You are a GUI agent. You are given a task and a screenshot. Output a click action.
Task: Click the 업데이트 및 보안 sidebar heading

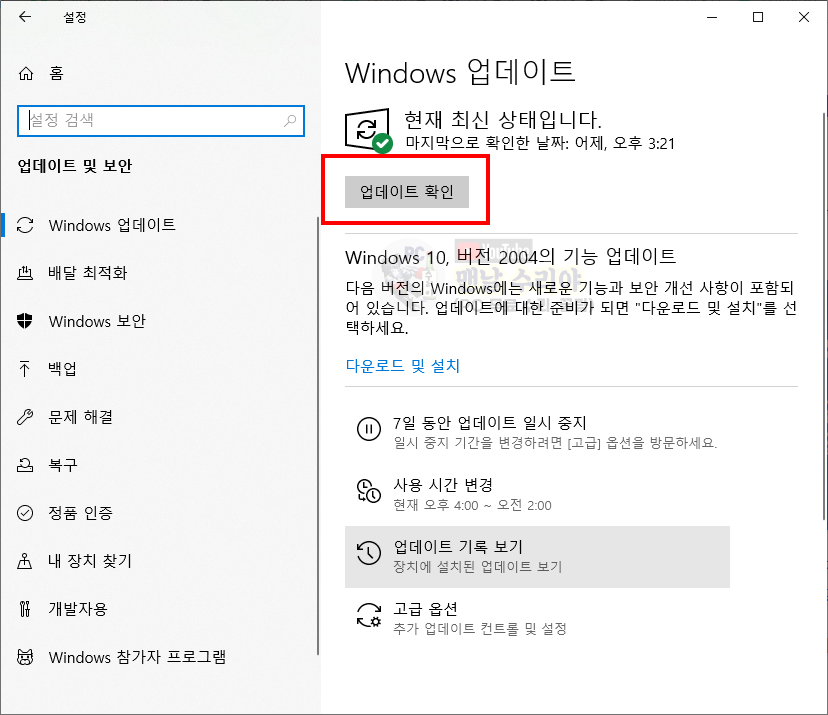coord(74,166)
